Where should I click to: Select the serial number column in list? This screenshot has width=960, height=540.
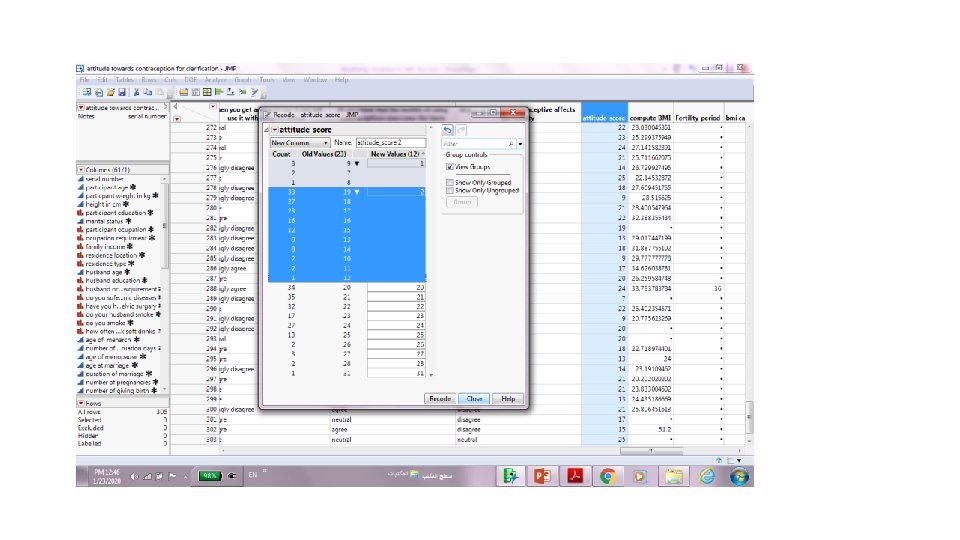(x=105, y=179)
